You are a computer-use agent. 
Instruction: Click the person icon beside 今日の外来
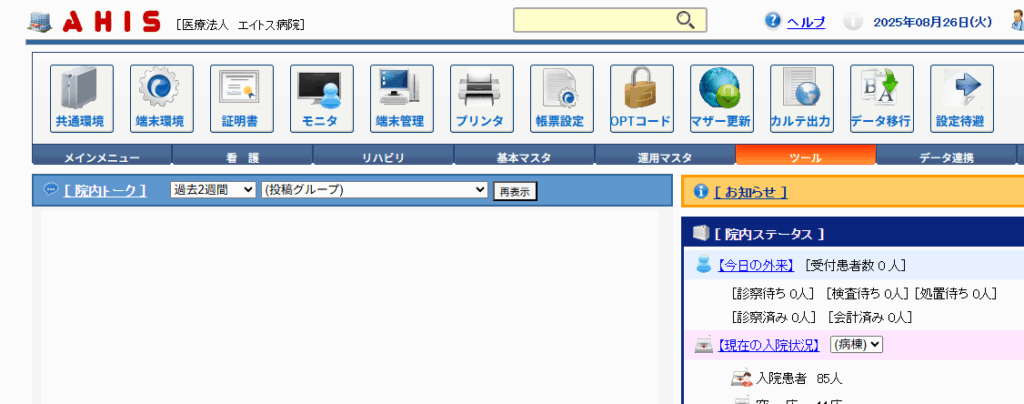click(x=703, y=264)
